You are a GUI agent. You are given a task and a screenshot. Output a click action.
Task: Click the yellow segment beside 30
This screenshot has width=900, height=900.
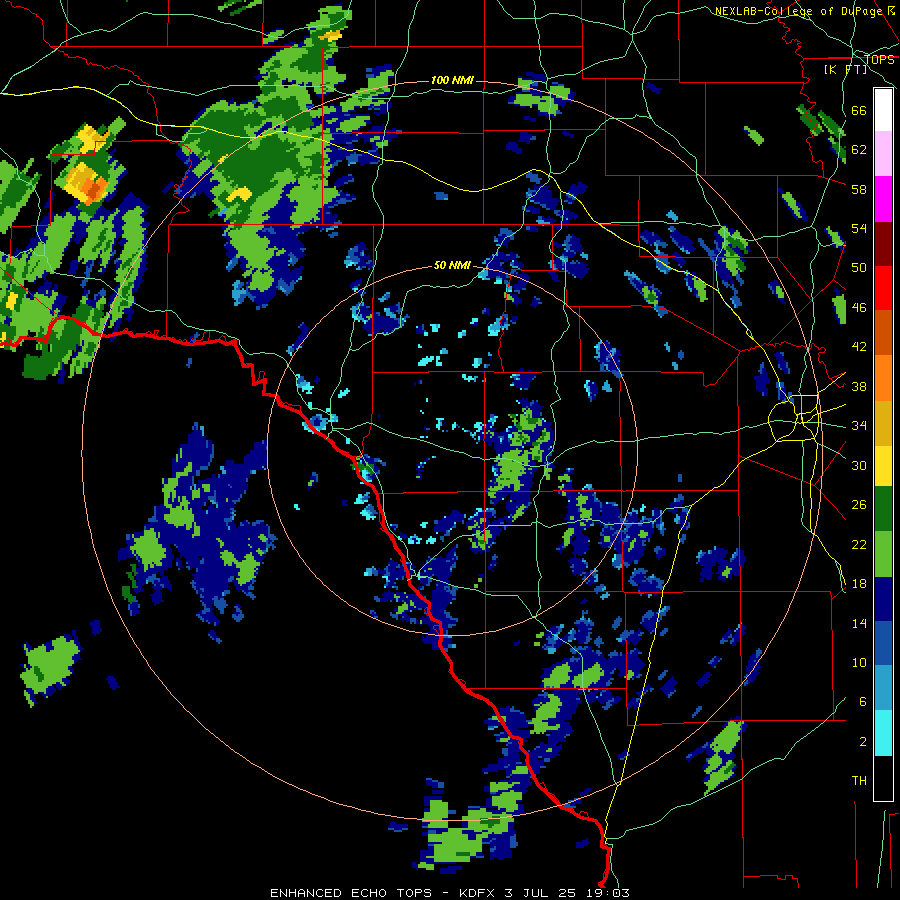tap(883, 466)
